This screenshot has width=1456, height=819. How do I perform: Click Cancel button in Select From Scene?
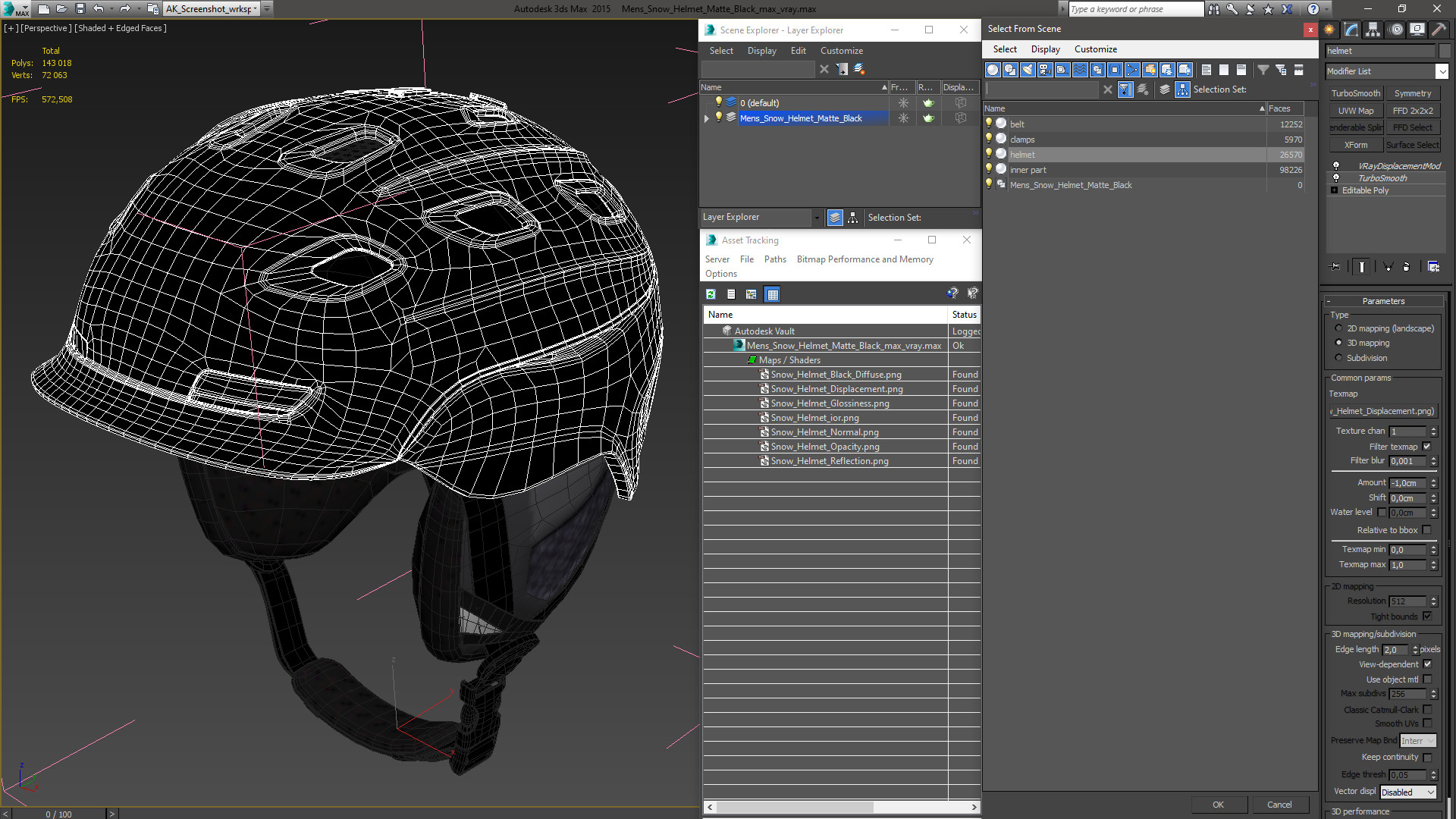point(1279,805)
